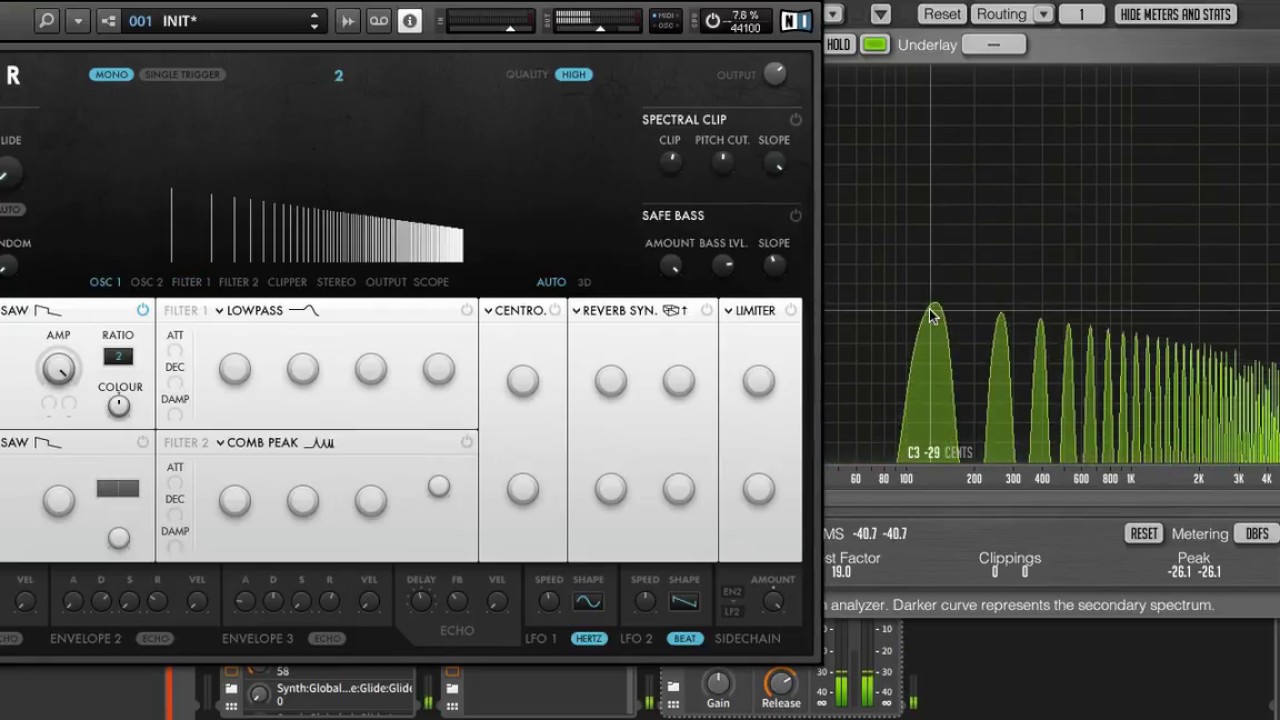Toggle LFO 2 BEAT mode
Screen dimensions: 1280x720
click(x=685, y=639)
